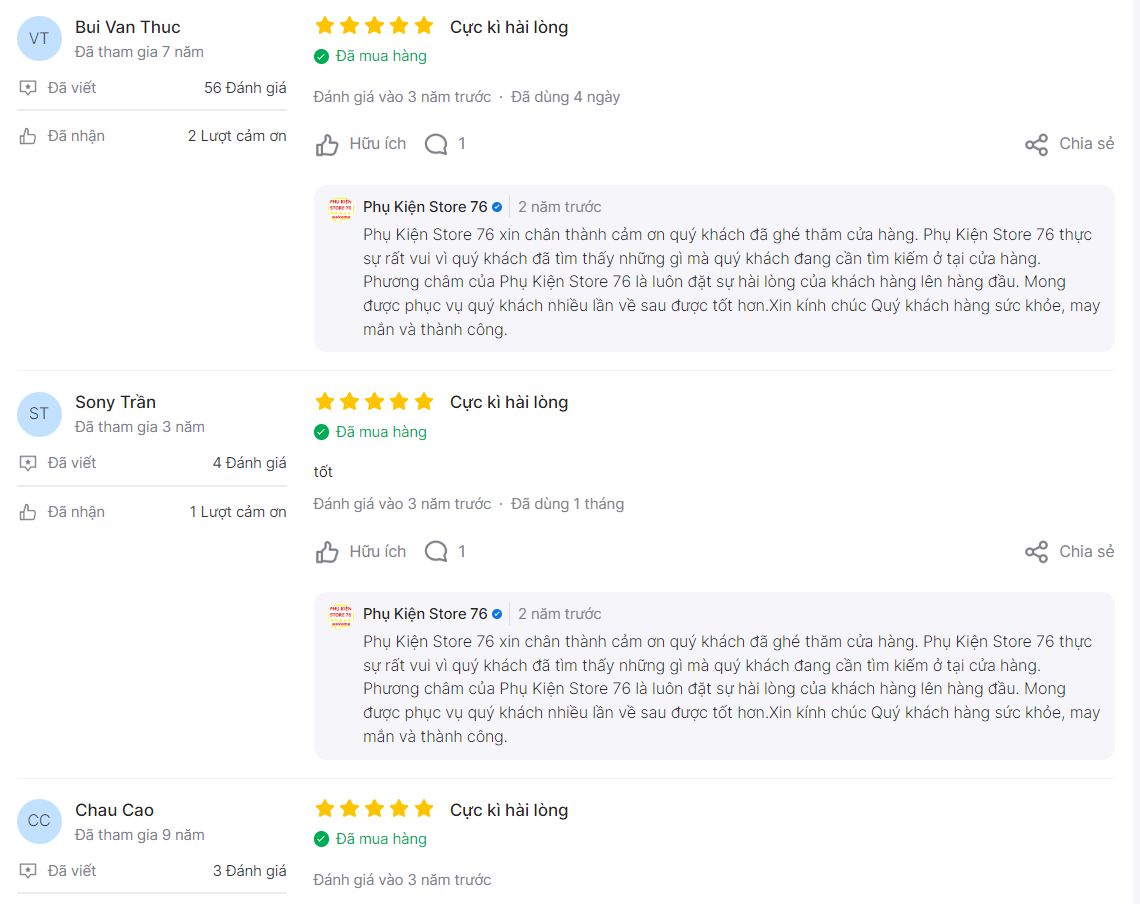This screenshot has height=904, width=1140.
Task: Open reviewer profile Sony Trần
Action: tap(116, 402)
